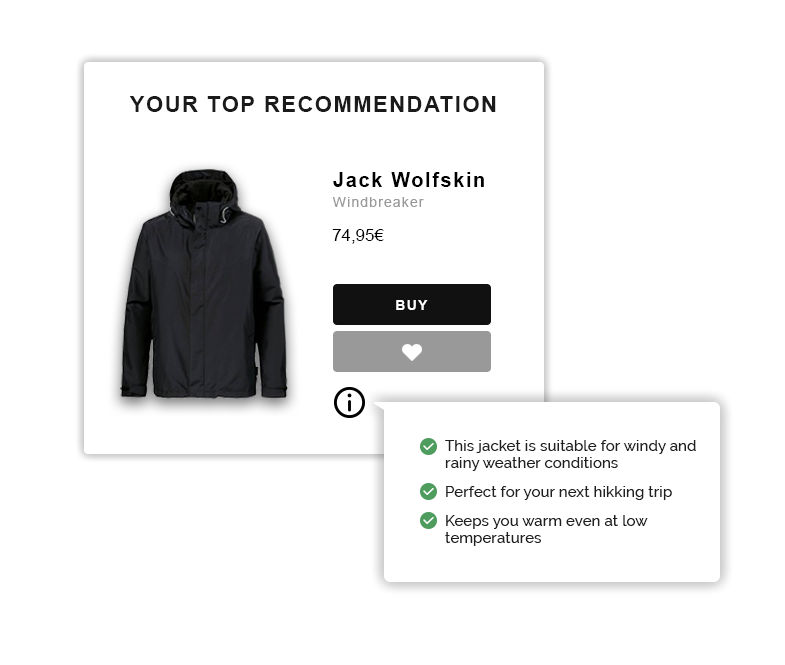Image resolution: width=785 pixels, height=665 pixels.
Task: Click green check beside hikking trip line
Action: click(x=428, y=492)
